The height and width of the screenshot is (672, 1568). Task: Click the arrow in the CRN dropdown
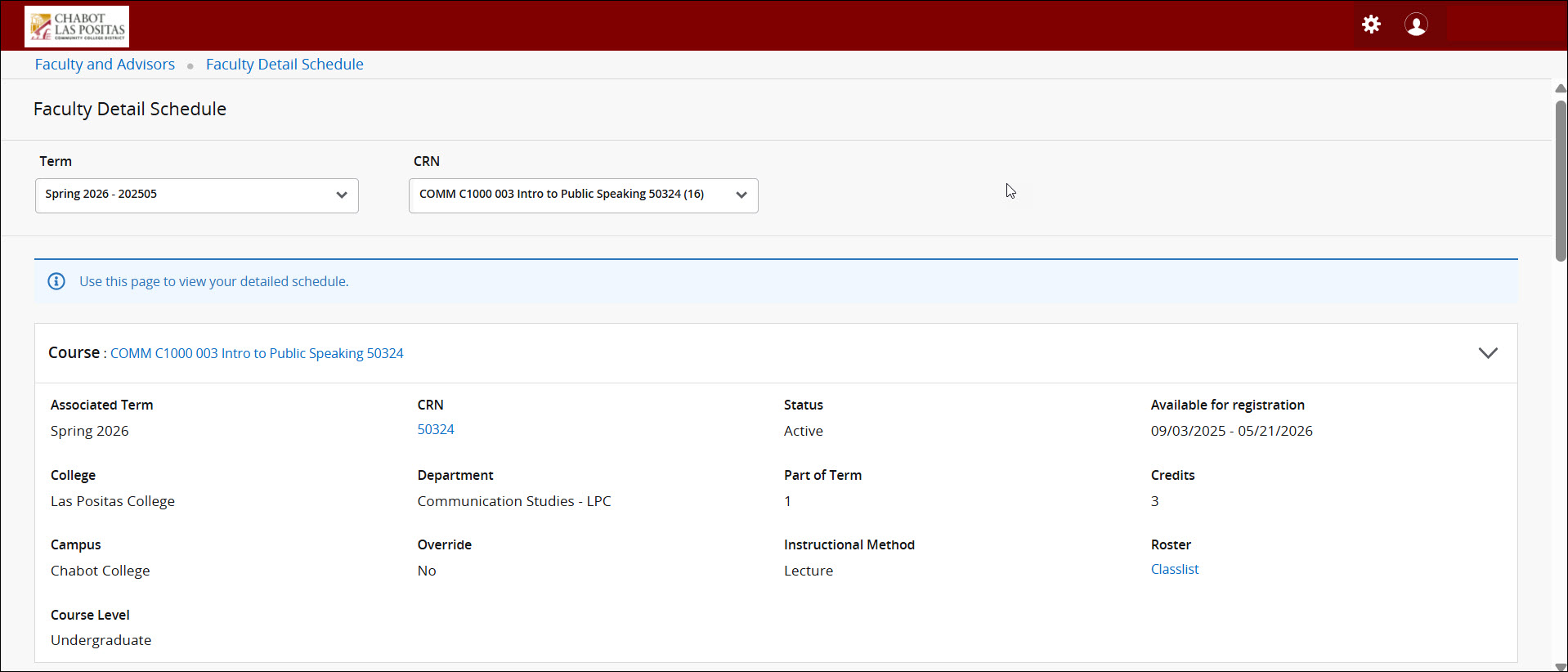pyautogui.click(x=741, y=195)
